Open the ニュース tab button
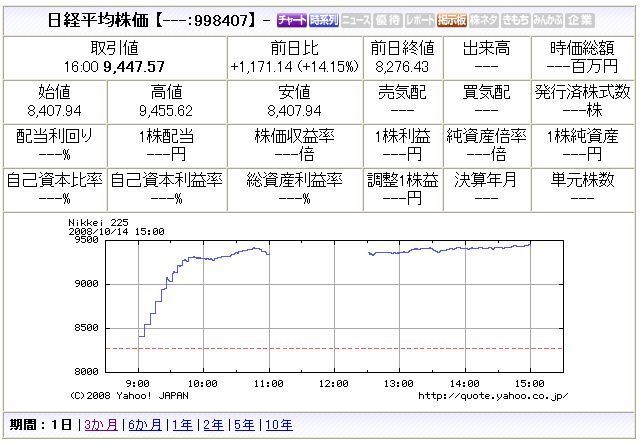The height and width of the screenshot is (448, 643). tap(356, 20)
